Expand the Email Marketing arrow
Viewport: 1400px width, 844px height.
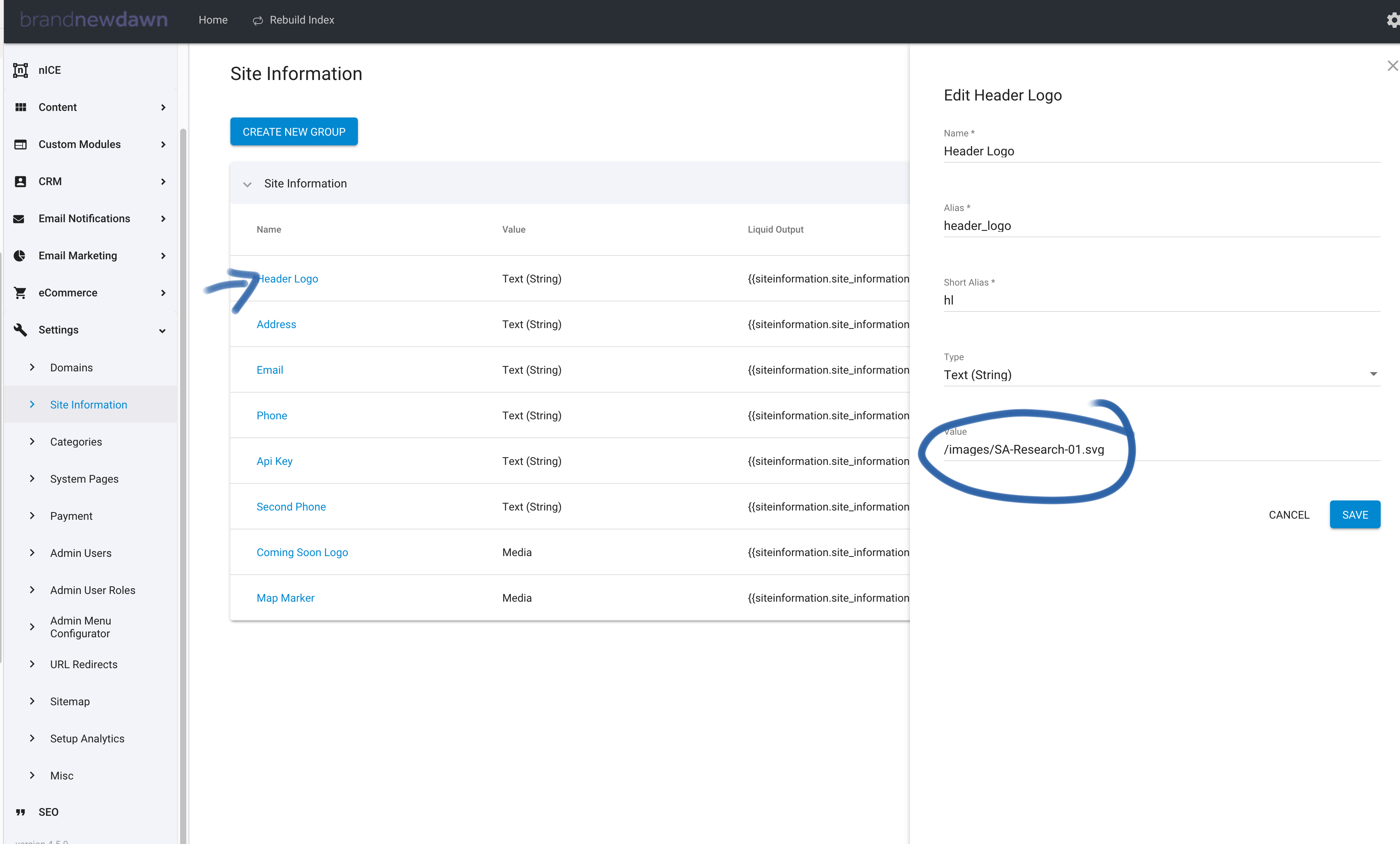[163, 255]
